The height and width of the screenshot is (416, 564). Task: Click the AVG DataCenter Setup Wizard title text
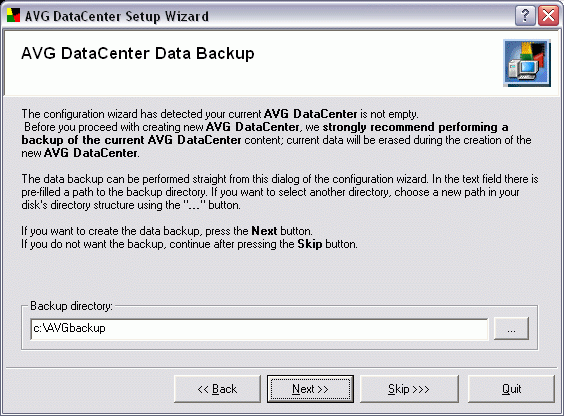(x=117, y=17)
